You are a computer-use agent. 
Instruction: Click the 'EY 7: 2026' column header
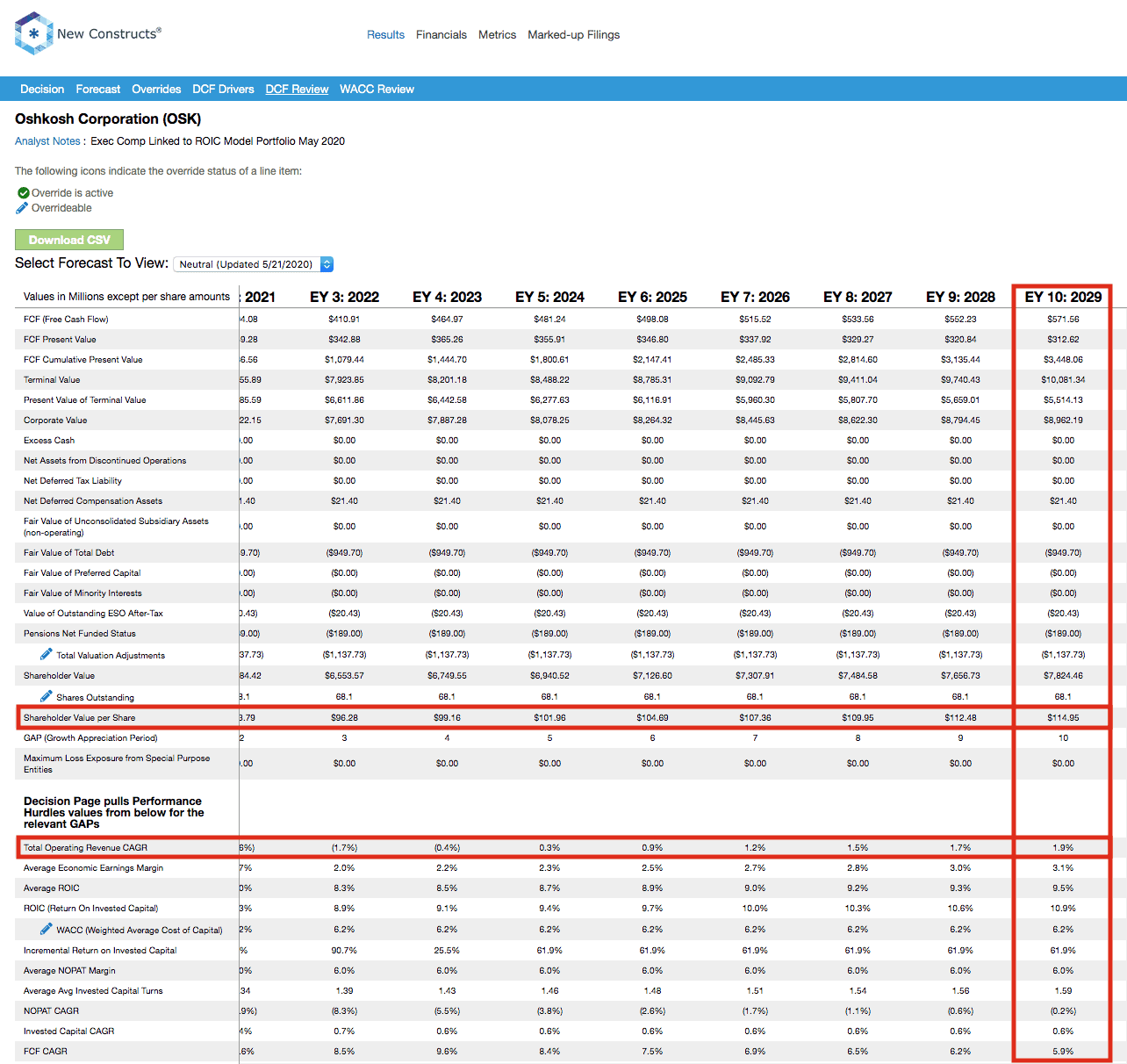(x=755, y=297)
